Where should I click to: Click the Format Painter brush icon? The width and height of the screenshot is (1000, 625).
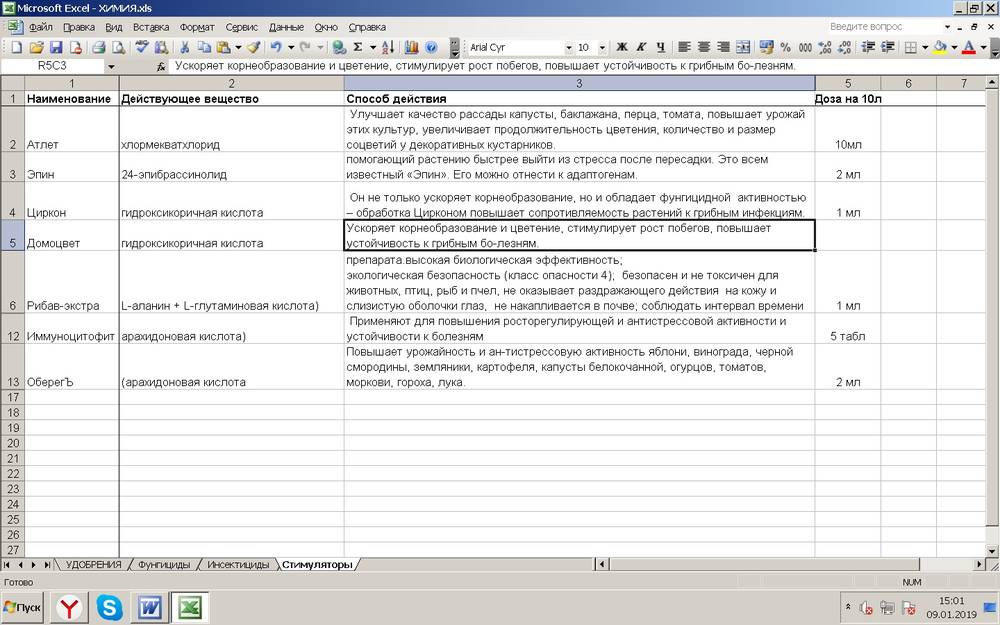(253, 47)
